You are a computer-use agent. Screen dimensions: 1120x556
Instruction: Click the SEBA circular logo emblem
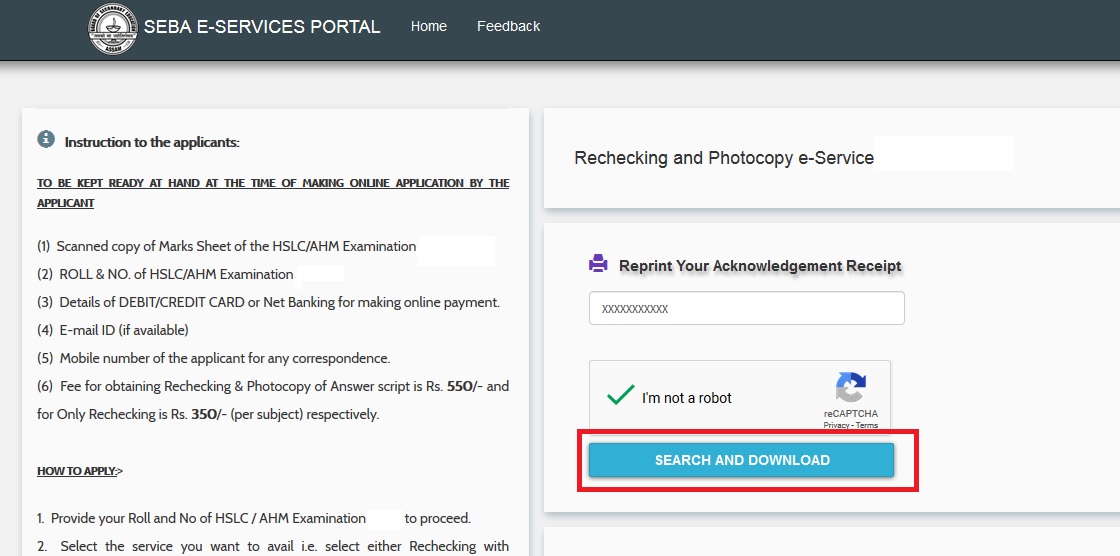[x=114, y=28]
